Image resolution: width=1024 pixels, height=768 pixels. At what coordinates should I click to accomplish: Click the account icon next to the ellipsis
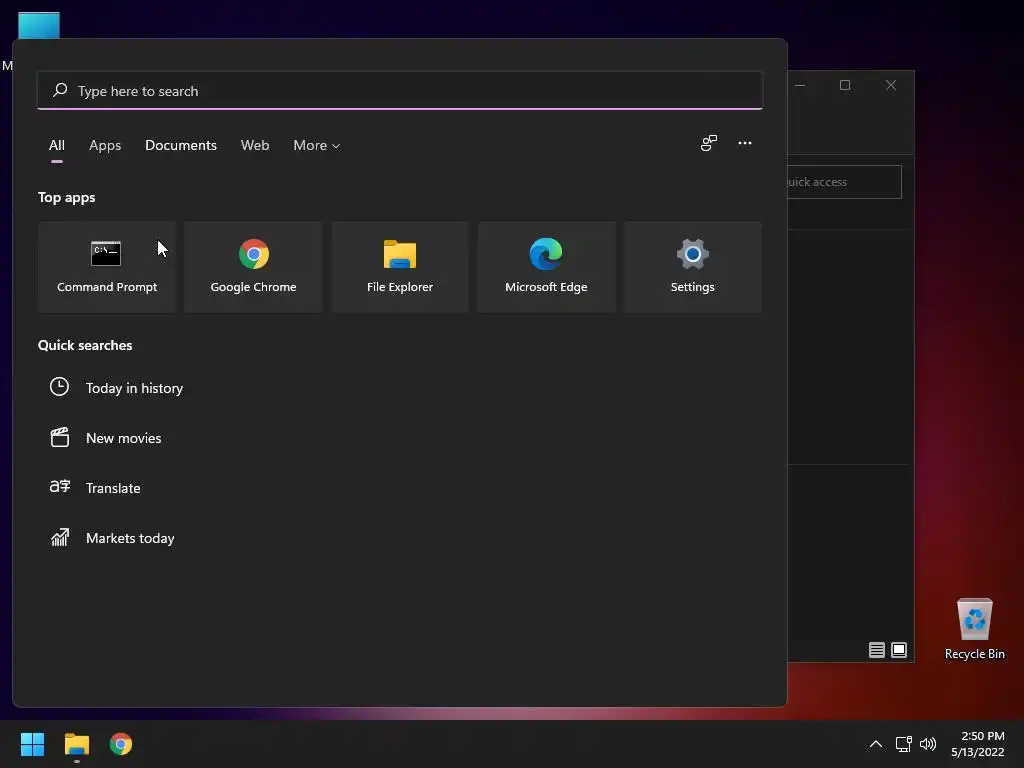(709, 143)
